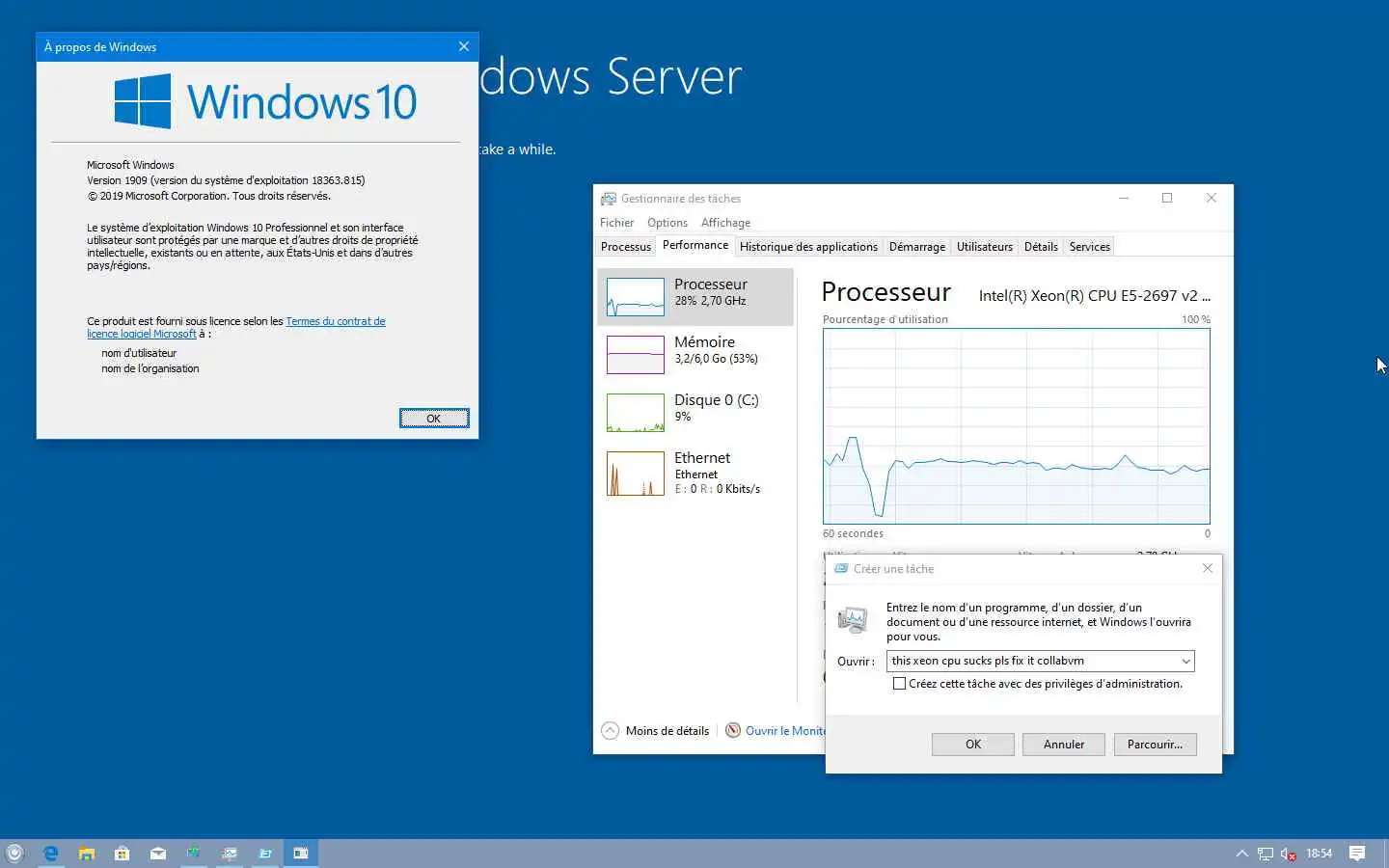This screenshot has height=868, width=1389.
Task: Click the taskbar clock showing 18:54
Action: click(1319, 854)
